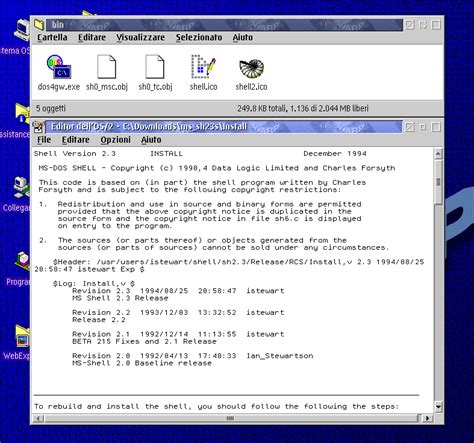Screen dimensions: 474x443
Task: Click the bin window title bar
Action: tap(223, 25)
